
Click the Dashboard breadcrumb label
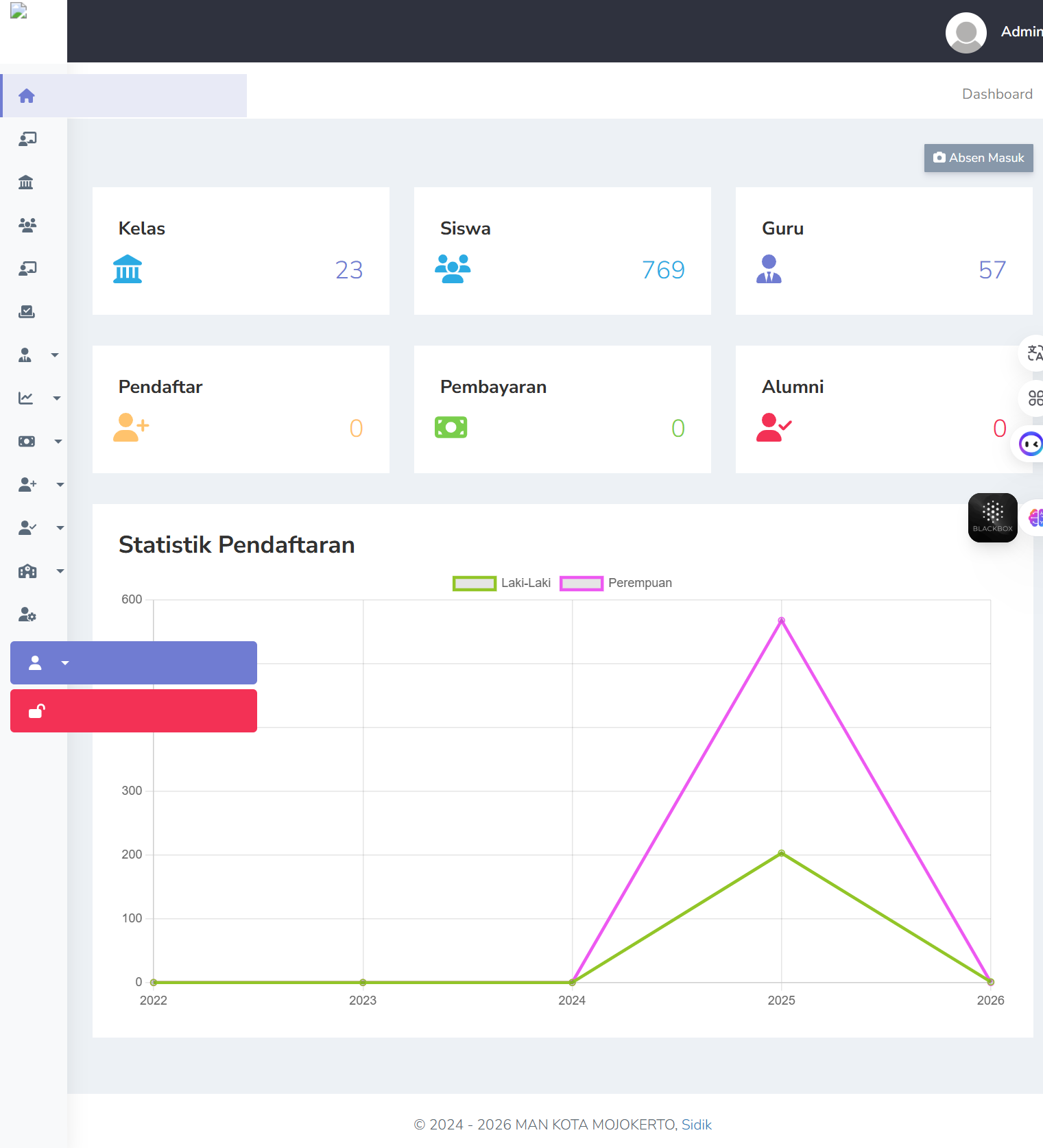996,94
